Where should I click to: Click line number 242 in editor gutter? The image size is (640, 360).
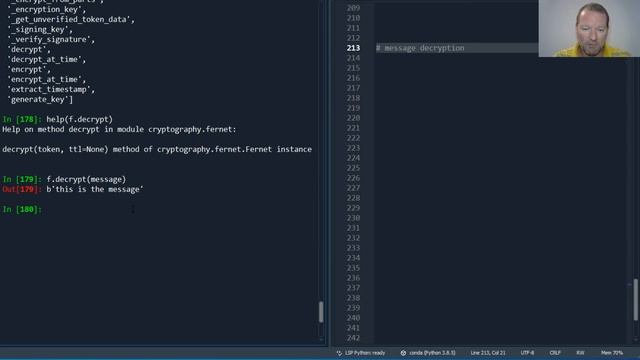pyautogui.click(x=353, y=338)
